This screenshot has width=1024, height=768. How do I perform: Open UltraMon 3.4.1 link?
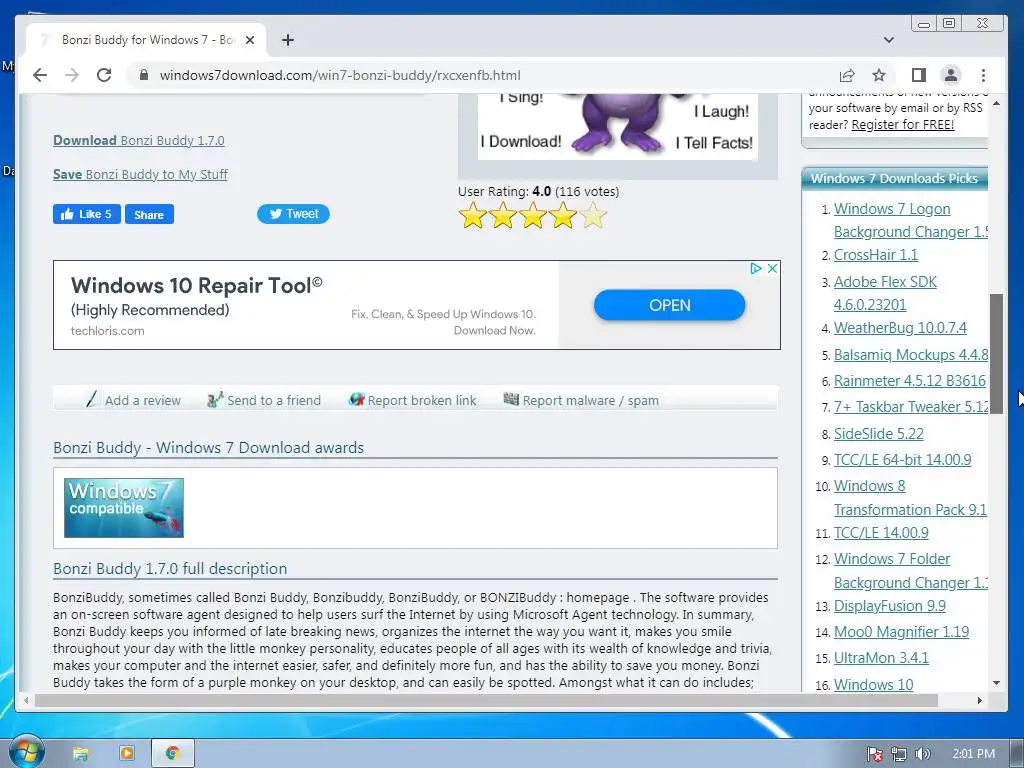(881, 658)
